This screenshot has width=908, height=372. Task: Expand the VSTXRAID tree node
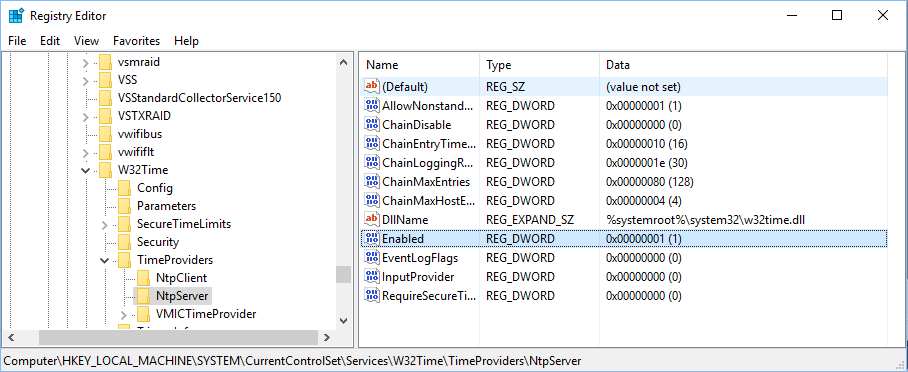pyautogui.click(x=86, y=116)
